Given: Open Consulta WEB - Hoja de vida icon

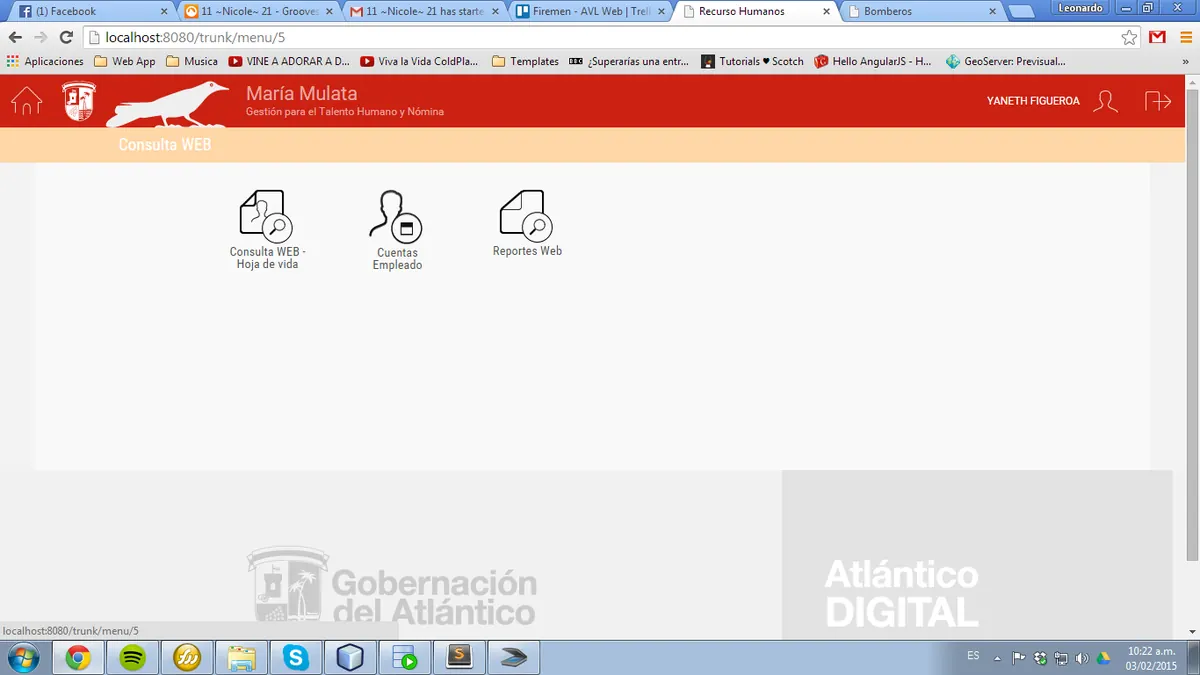Looking at the screenshot, I should (266, 215).
